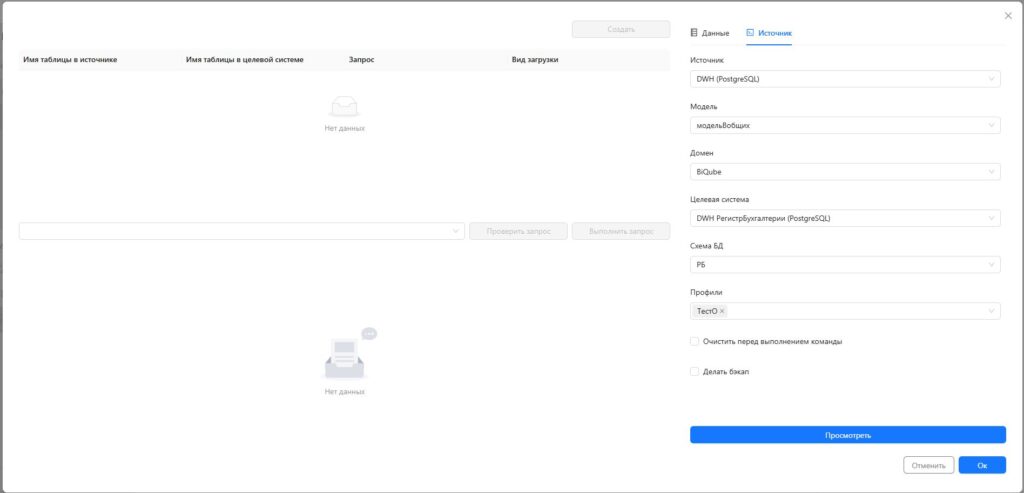Click the lower empty results illustration
This screenshot has width=1024, height=493.
(348, 354)
